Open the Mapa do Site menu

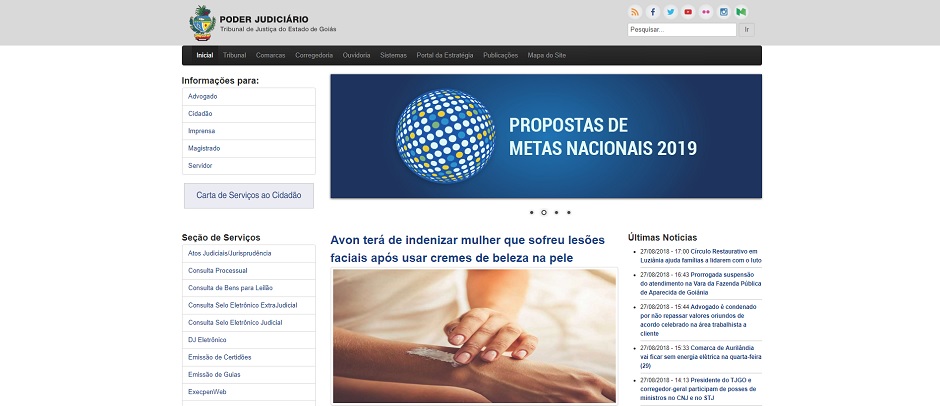547,55
